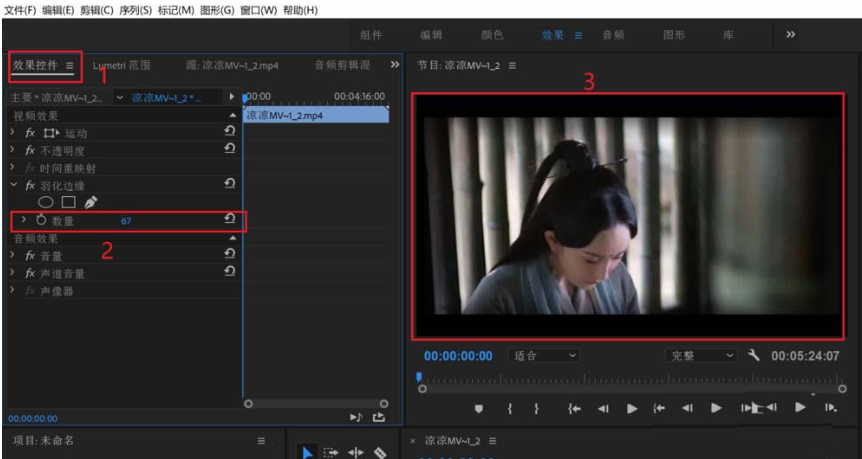Screen dimensions: 862x459
Task: Click the 数量 value 67
Action: [x=126, y=221]
